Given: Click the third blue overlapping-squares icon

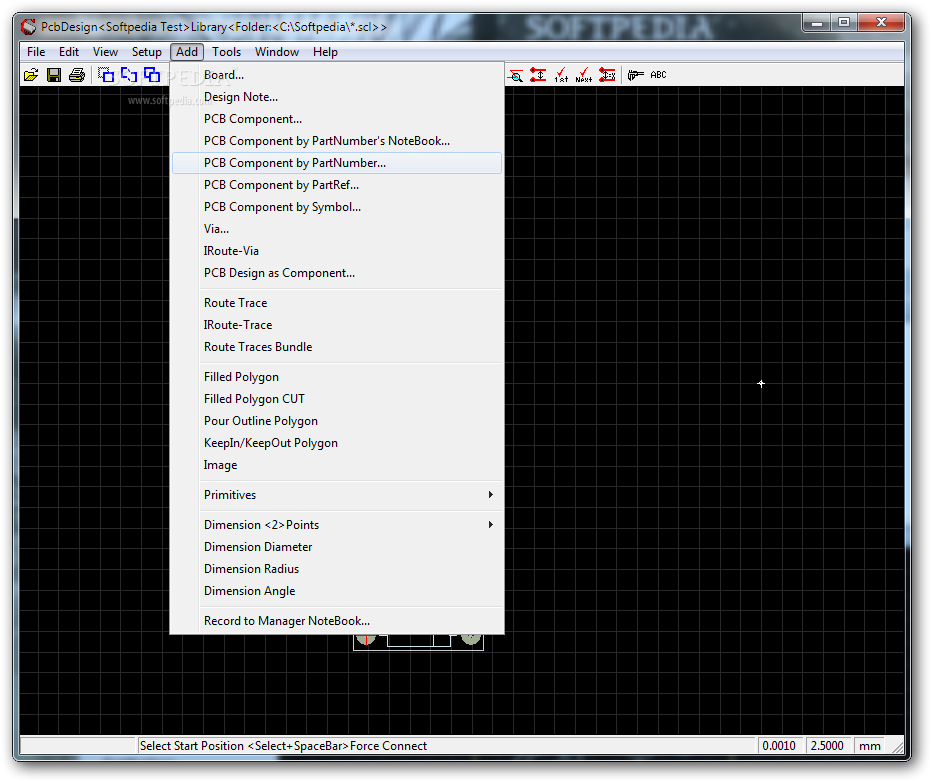Looking at the screenshot, I should click(152, 75).
